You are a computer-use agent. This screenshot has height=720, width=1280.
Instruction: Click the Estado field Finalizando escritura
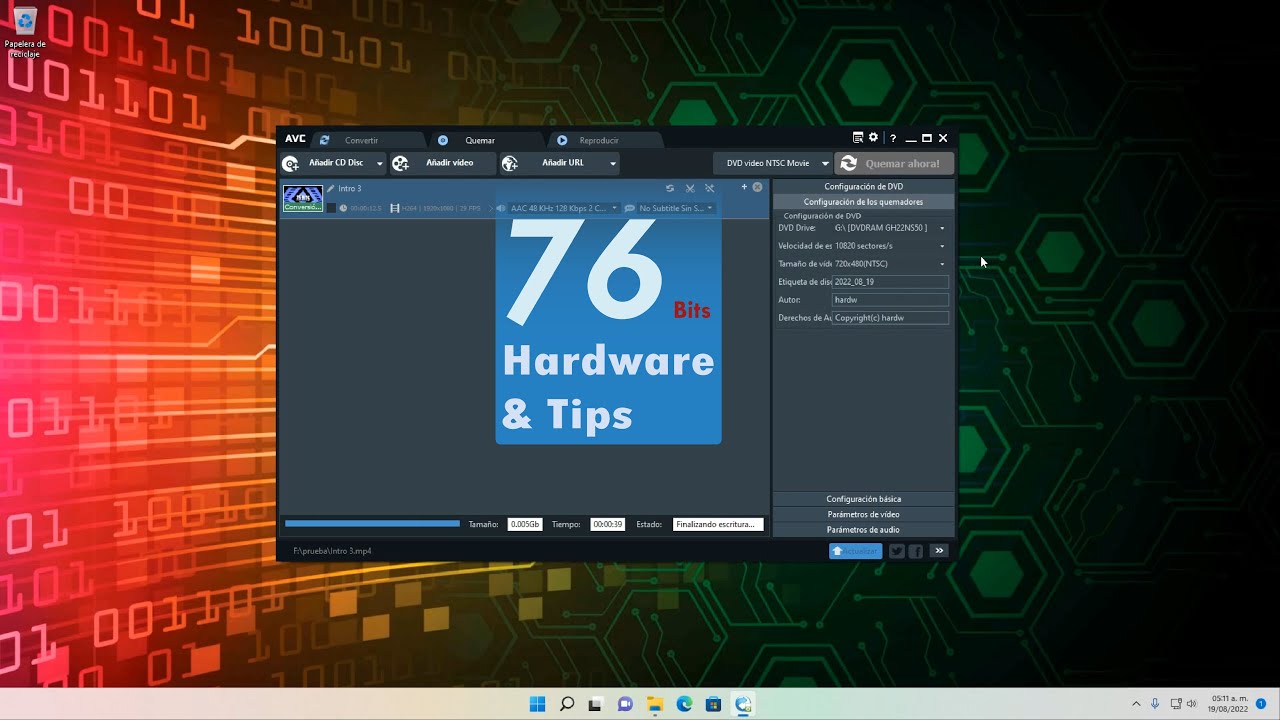(718, 524)
